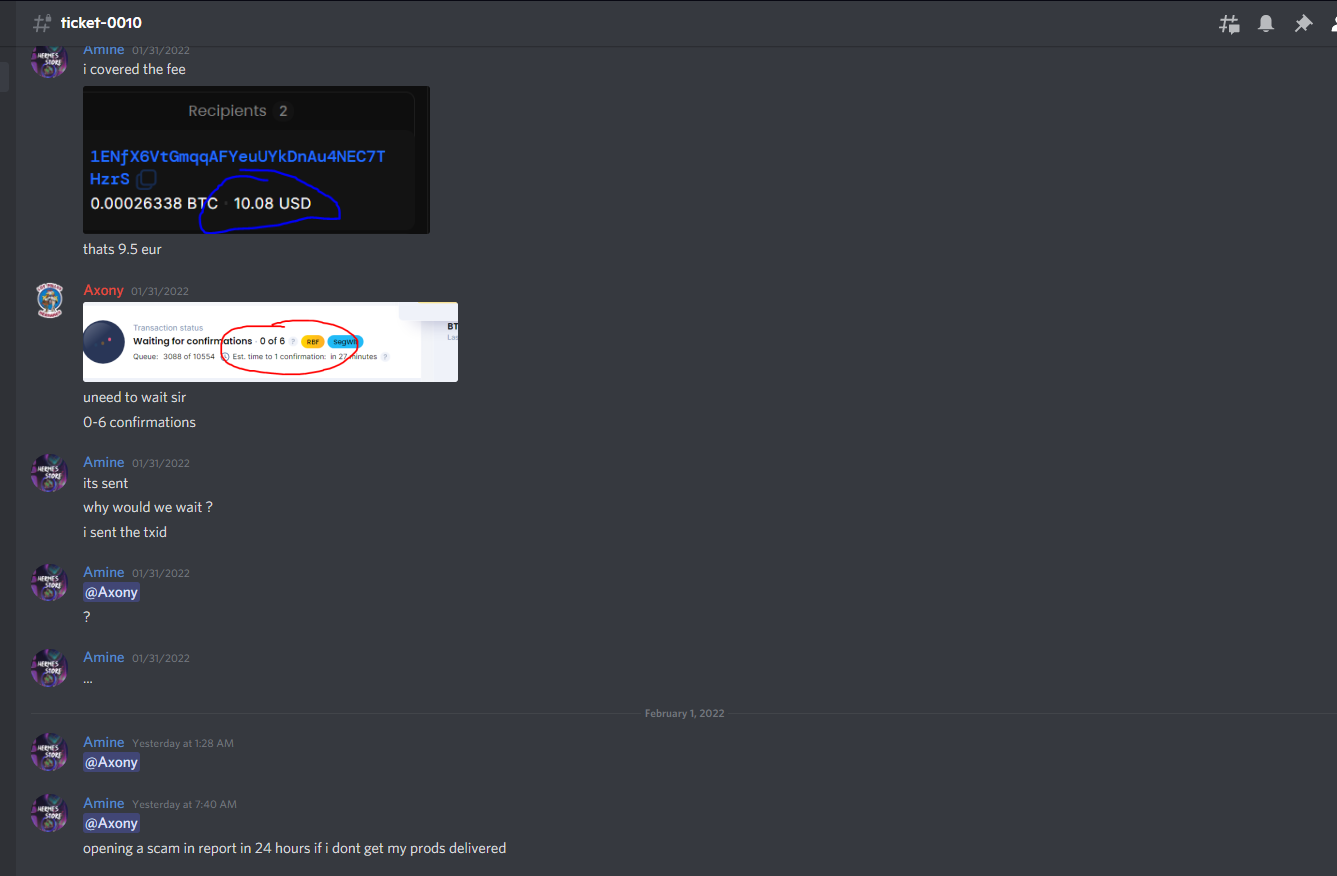
Task: Copy the bitcoin address with copy icon
Action: pyautogui.click(x=147, y=179)
